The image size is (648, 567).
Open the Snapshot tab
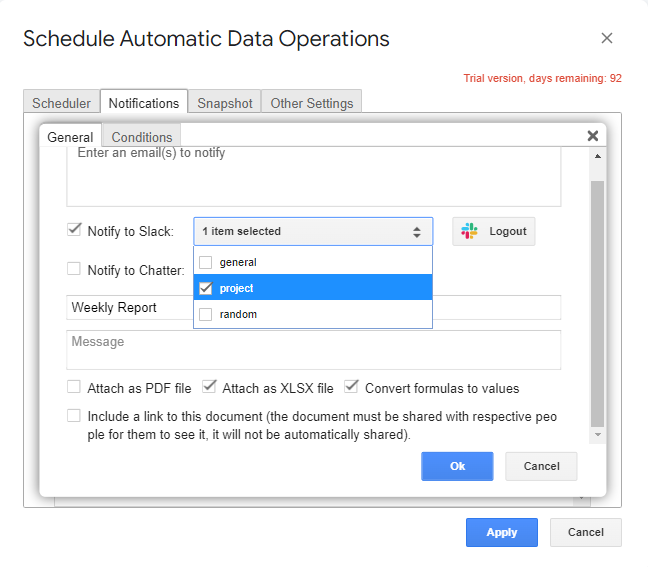tap(224, 103)
